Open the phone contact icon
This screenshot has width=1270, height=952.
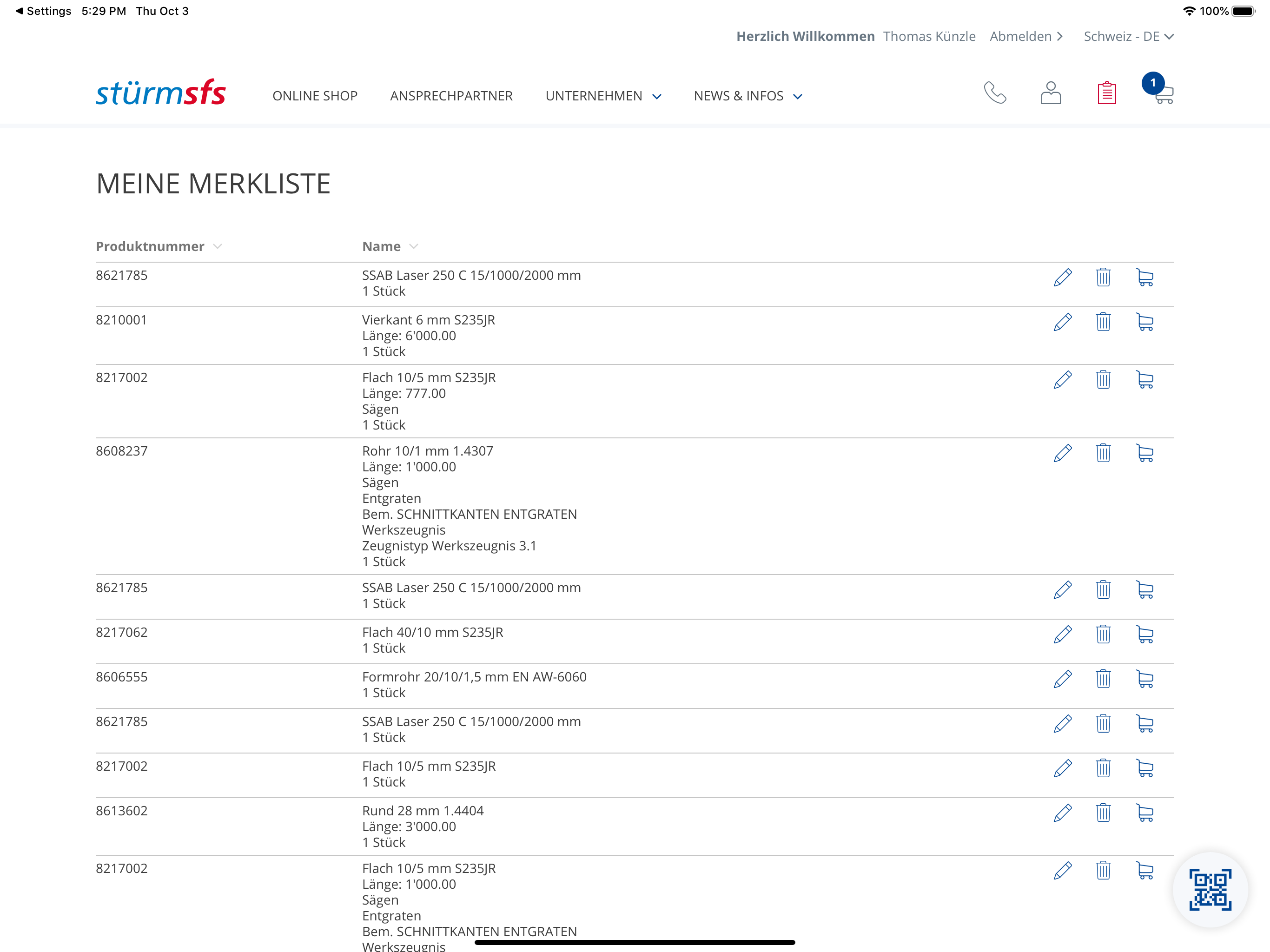coord(994,93)
